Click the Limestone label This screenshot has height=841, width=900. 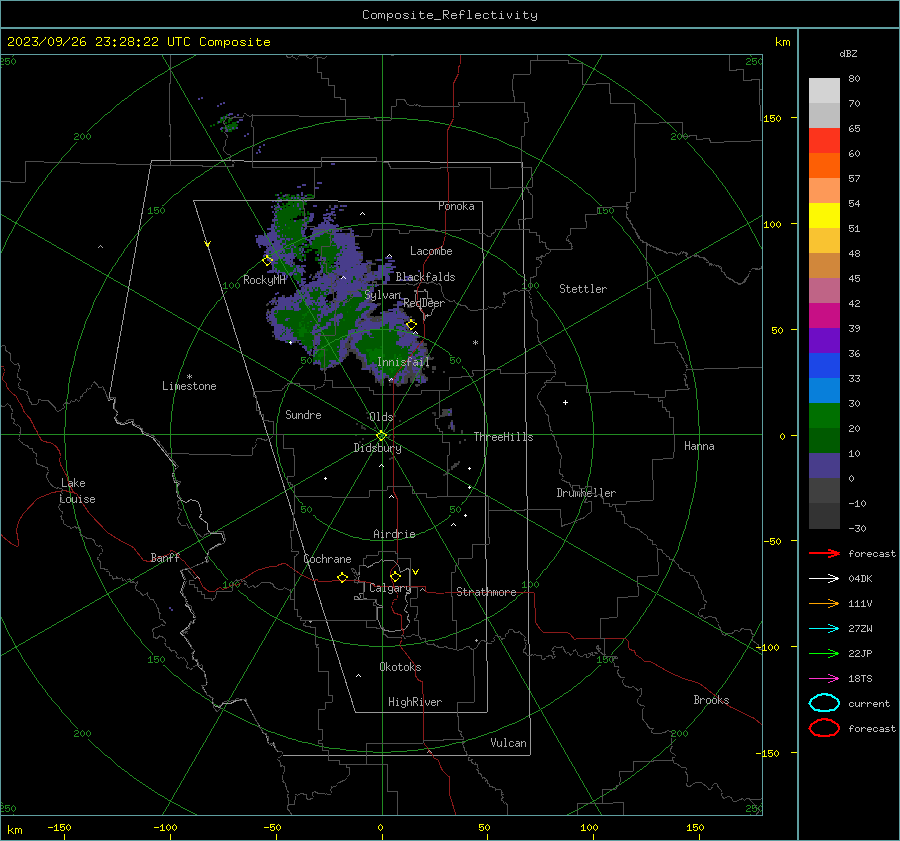tap(189, 386)
